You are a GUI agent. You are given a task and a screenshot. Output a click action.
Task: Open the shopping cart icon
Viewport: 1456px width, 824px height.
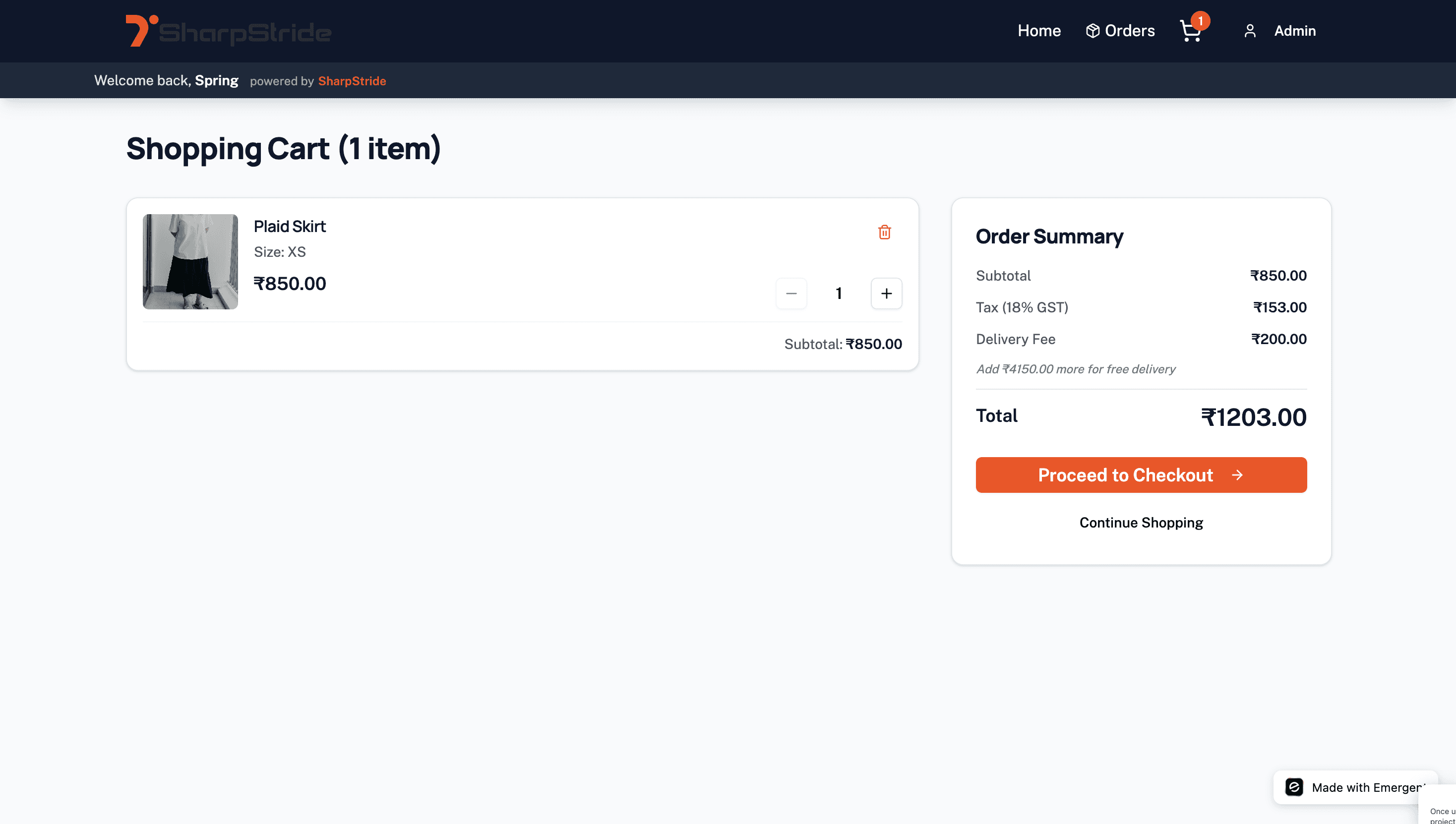(x=1190, y=32)
